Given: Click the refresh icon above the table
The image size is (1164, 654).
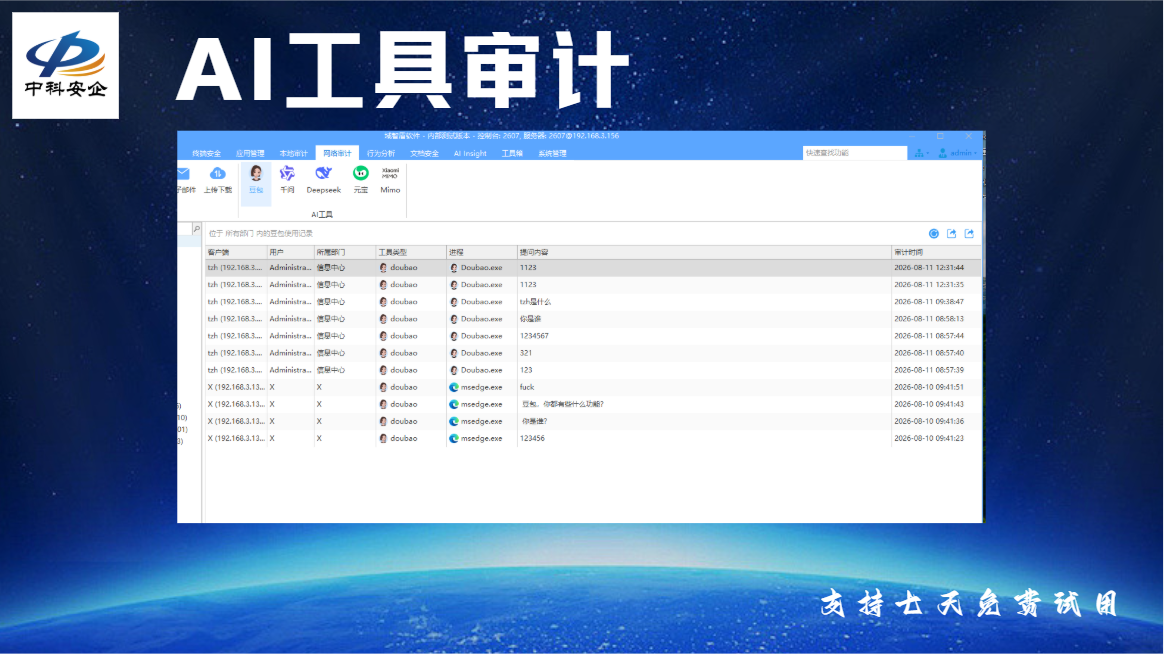Looking at the screenshot, I should tap(934, 234).
